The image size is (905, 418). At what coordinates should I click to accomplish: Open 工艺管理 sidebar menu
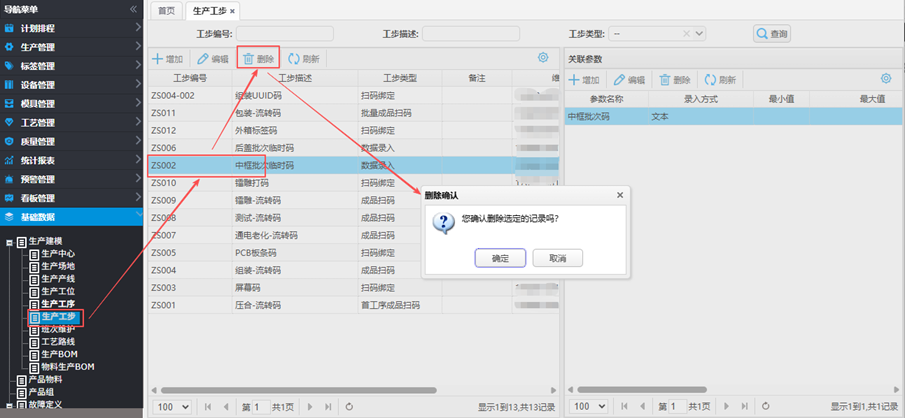click(72, 122)
